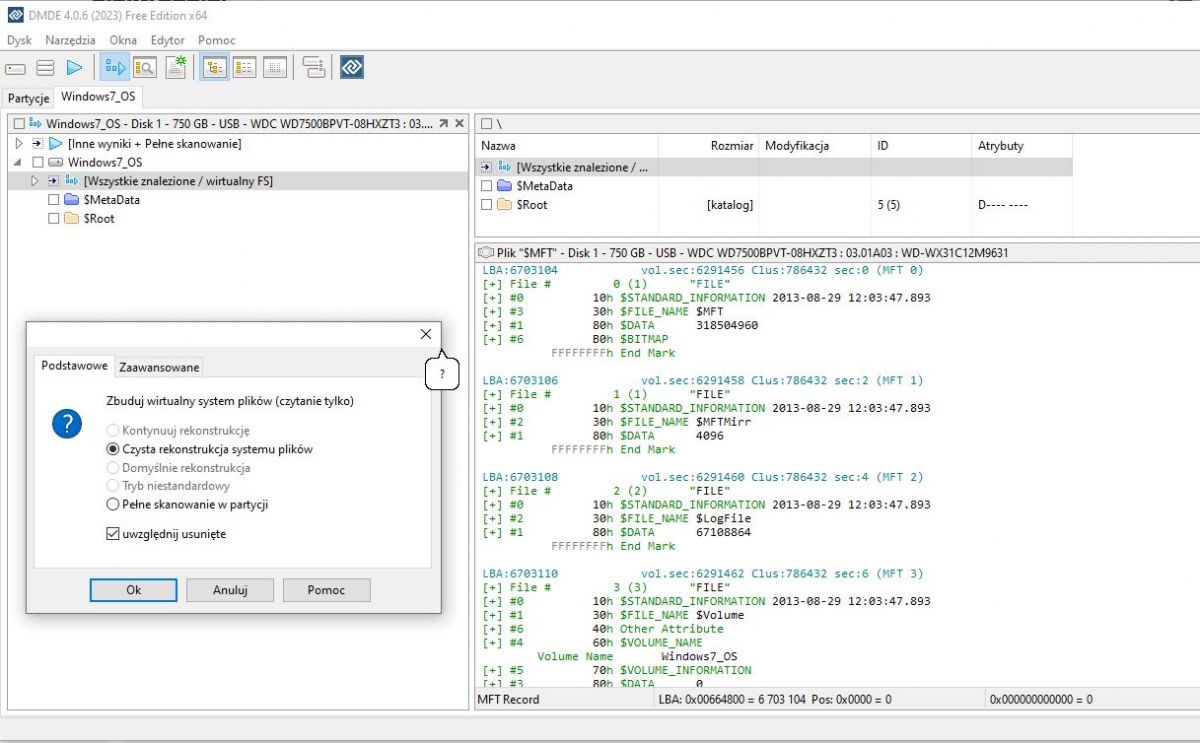The height and width of the screenshot is (743, 1200).
Task: Open the Narzędzia menu
Action: coord(70,40)
